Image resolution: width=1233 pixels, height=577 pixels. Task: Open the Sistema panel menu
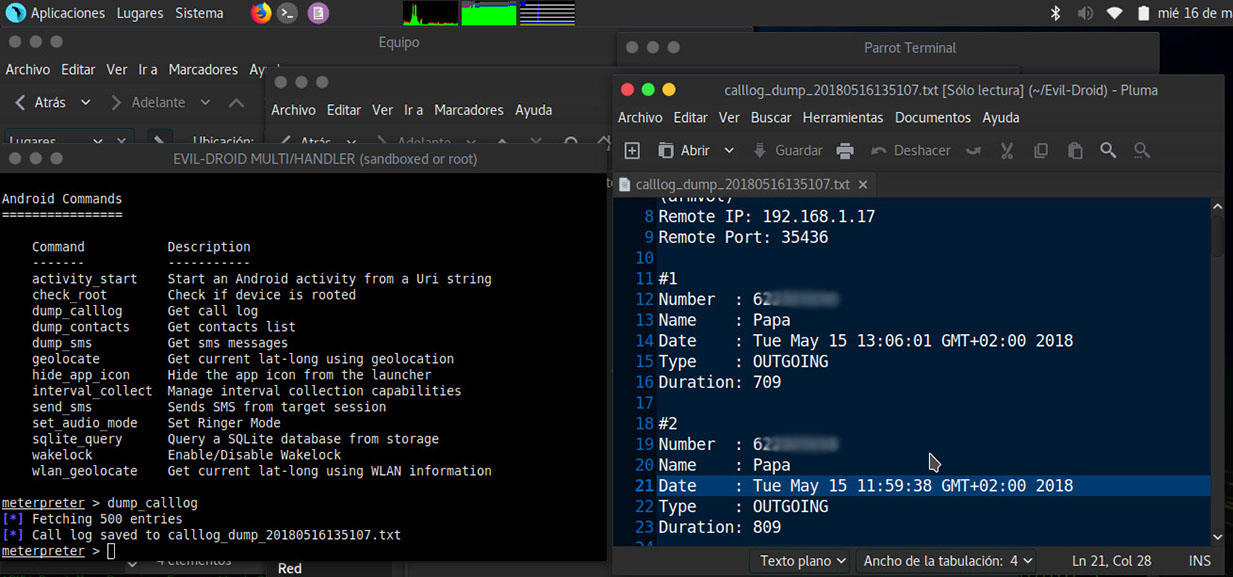point(199,13)
